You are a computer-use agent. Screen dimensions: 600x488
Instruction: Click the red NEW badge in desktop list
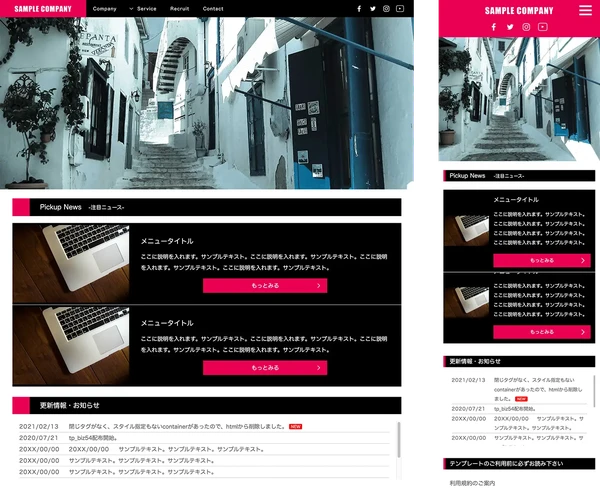(x=295, y=426)
